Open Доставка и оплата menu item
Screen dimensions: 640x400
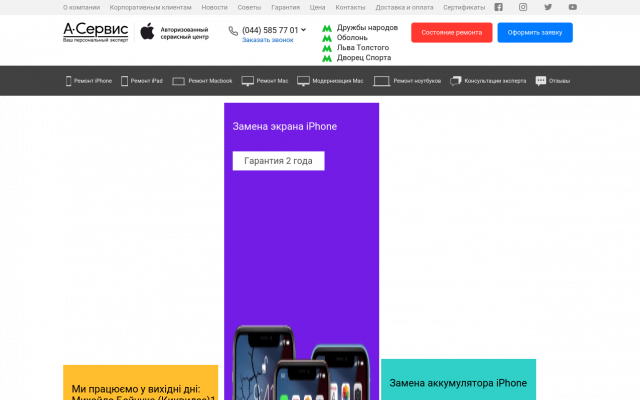pyautogui.click(x=404, y=7)
